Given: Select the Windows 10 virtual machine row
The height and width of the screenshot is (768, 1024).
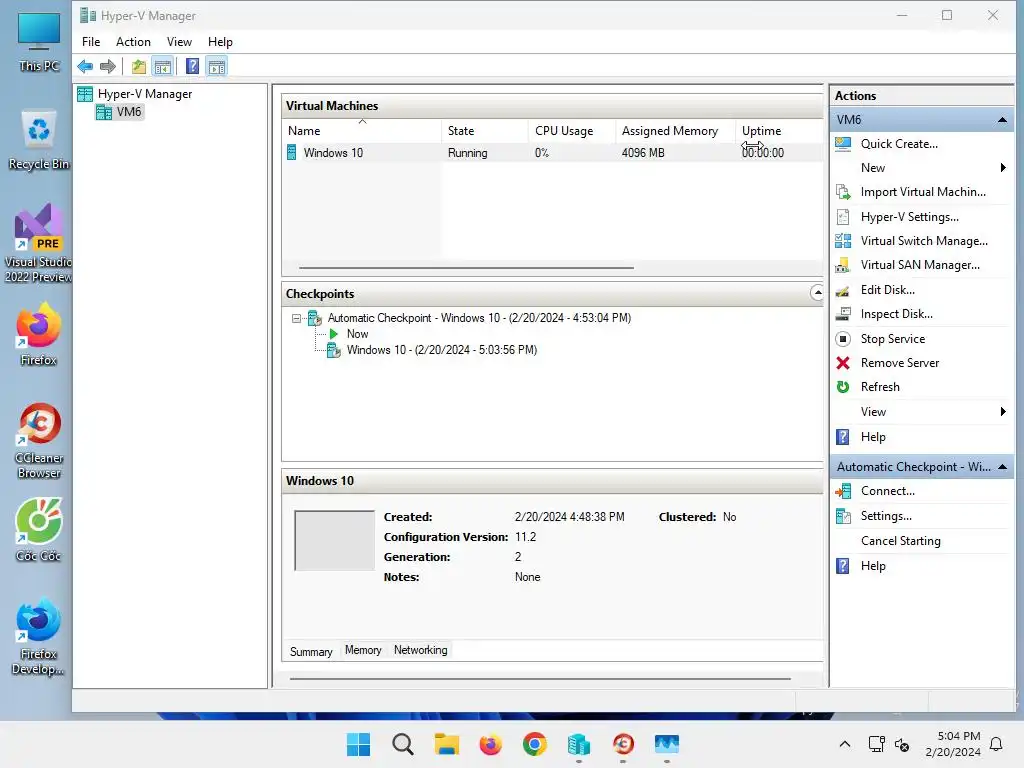Looking at the screenshot, I should pos(552,153).
